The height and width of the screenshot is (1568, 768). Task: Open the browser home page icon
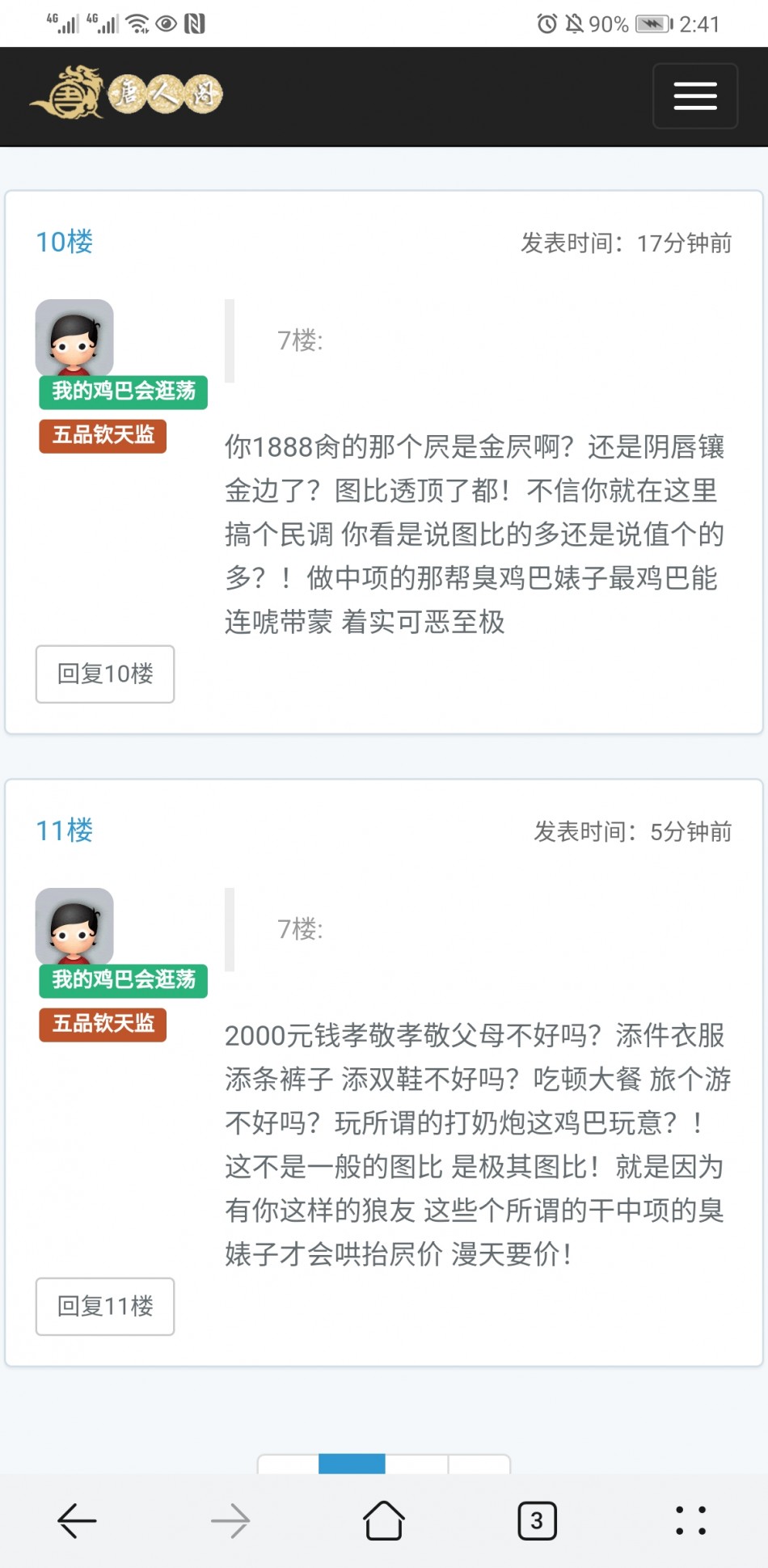(384, 1520)
